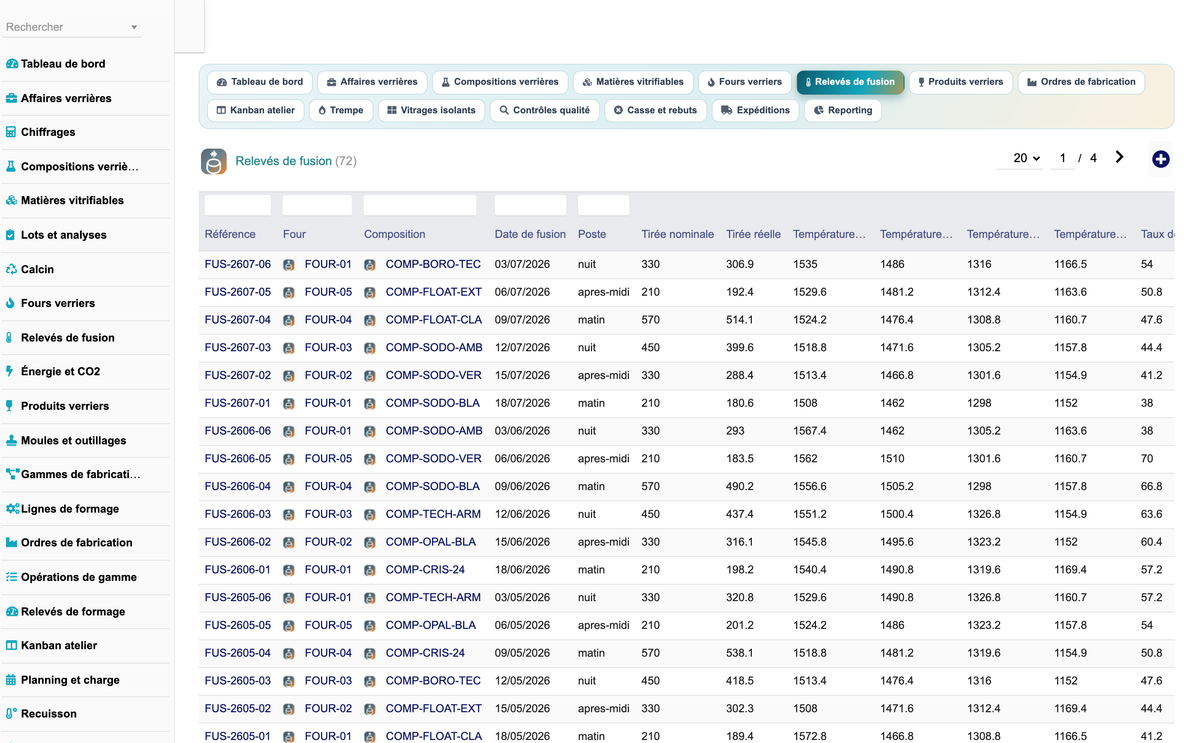Open the Ordres de fabrication tab

(x=1081, y=82)
